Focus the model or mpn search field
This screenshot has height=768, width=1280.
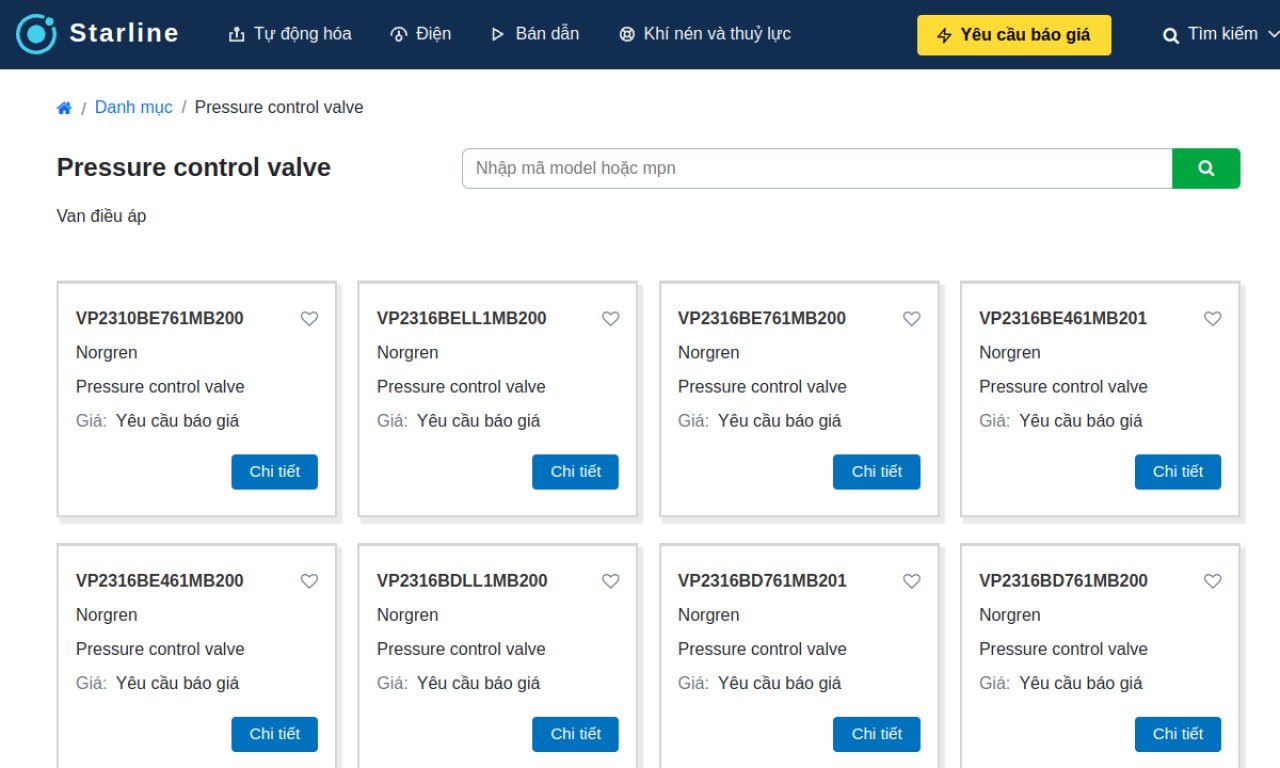[x=817, y=168]
